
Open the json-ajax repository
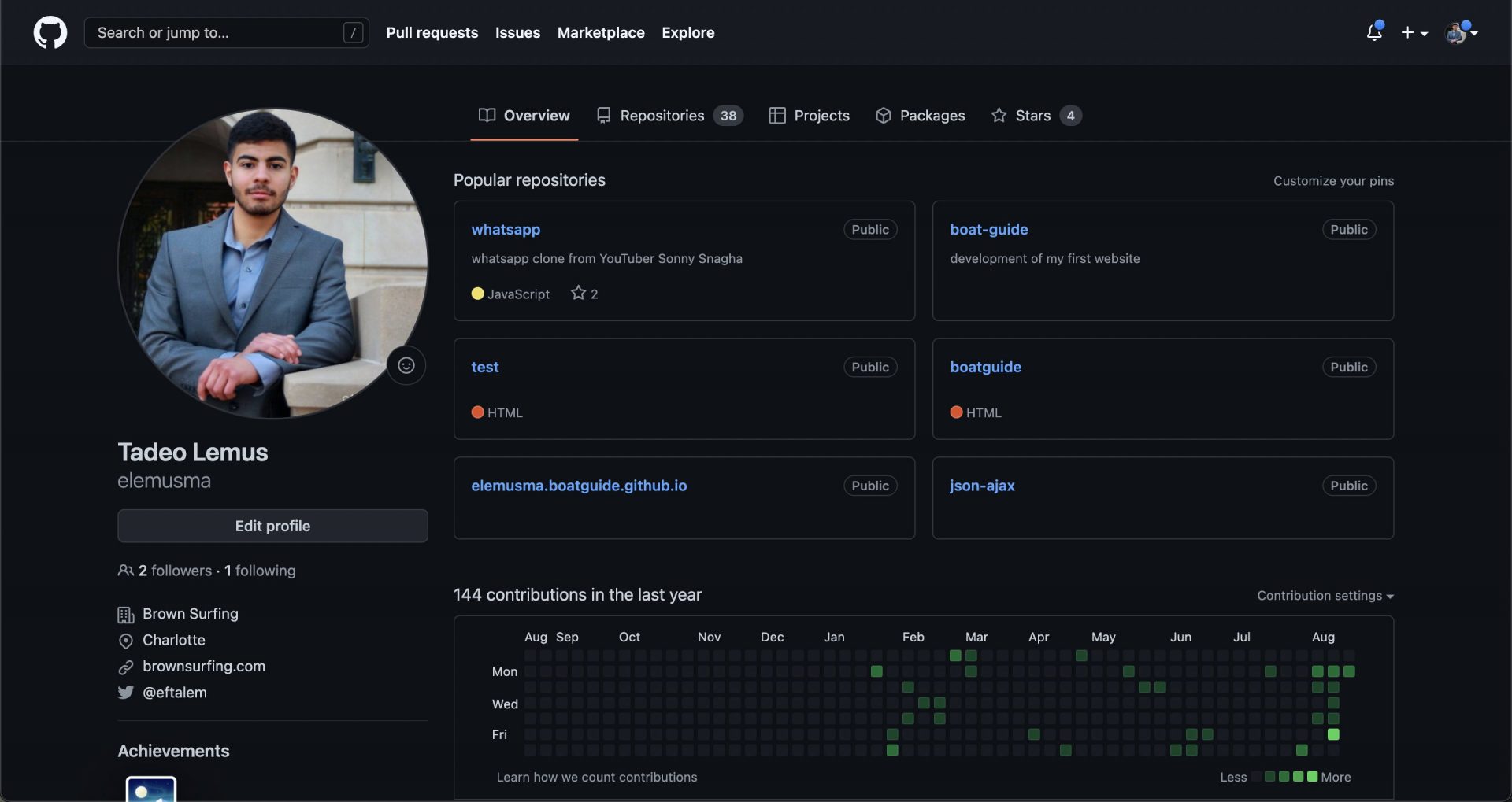(x=982, y=486)
